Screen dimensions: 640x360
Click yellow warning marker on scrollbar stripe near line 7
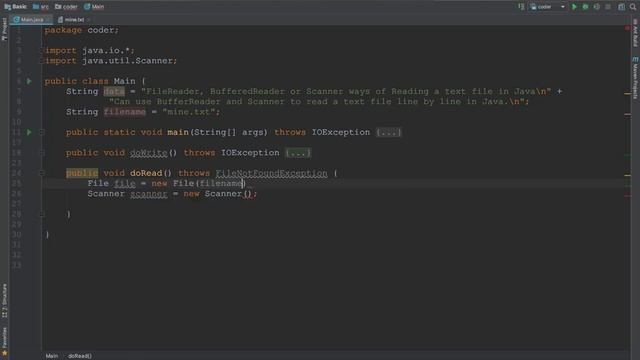[627, 94]
